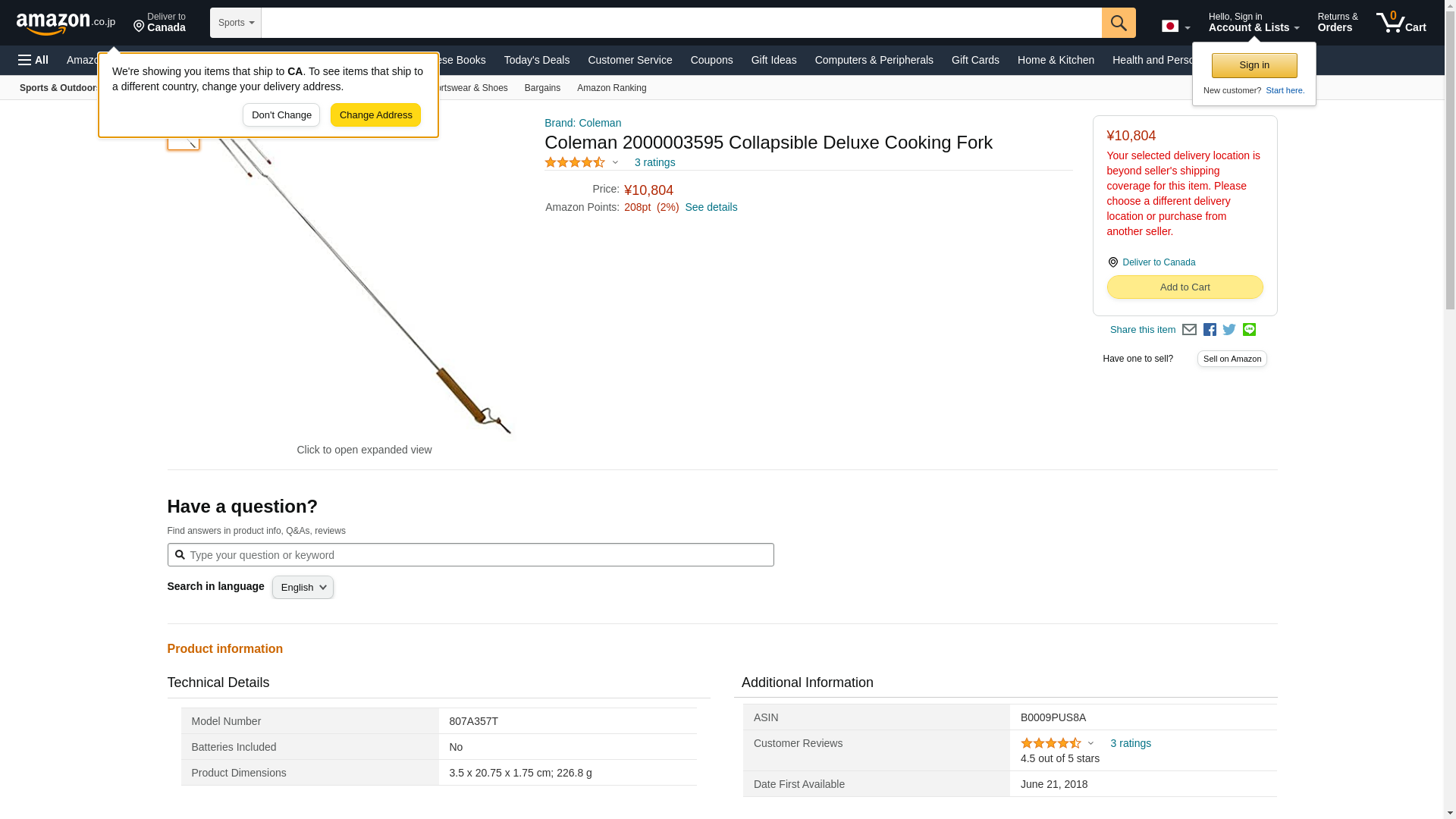Share this item on Facebook
Viewport: 1456px width, 819px height.
(x=1210, y=330)
